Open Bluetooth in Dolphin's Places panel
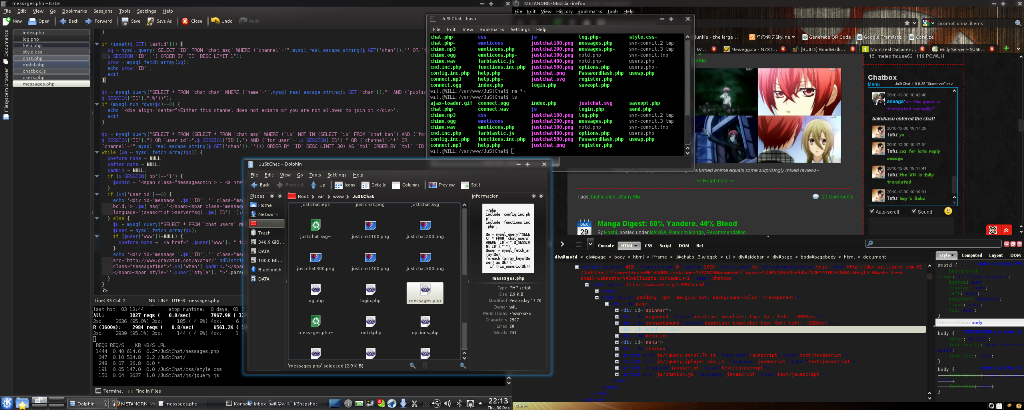Viewport: 1024px width, 410px height. (264, 269)
